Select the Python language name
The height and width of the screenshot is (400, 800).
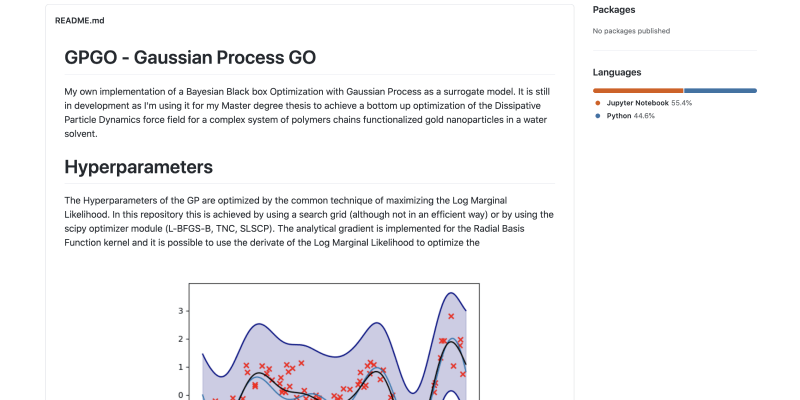(x=621, y=116)
